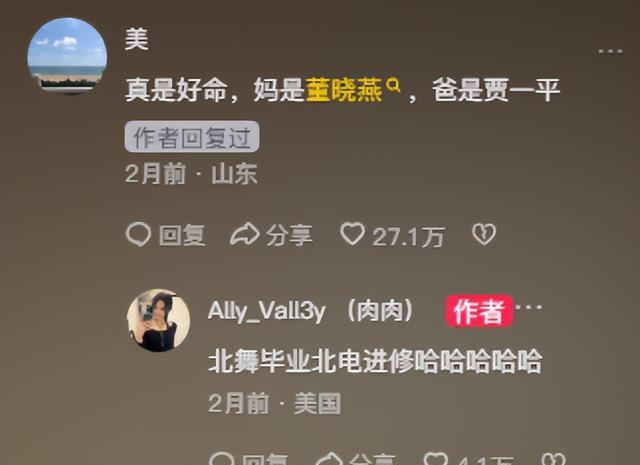
Task: Open three-dot menu on top comment
Action: tap(610, 51)
